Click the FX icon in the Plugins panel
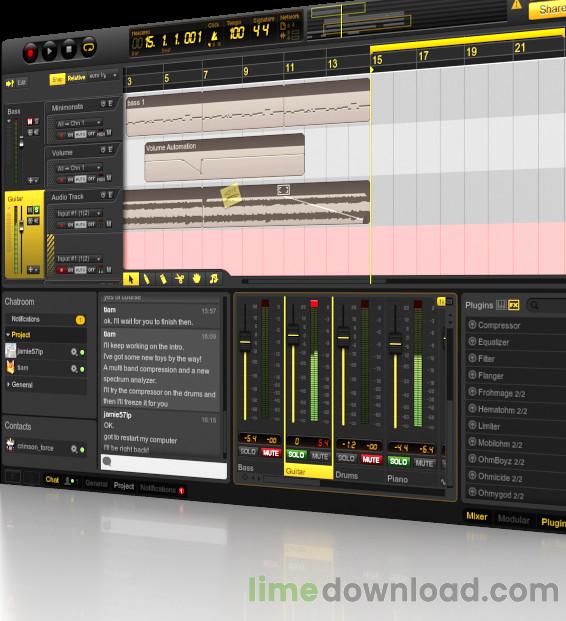Image resolution: width=566 pixels, height=621 pixels. tap(514, 305)
